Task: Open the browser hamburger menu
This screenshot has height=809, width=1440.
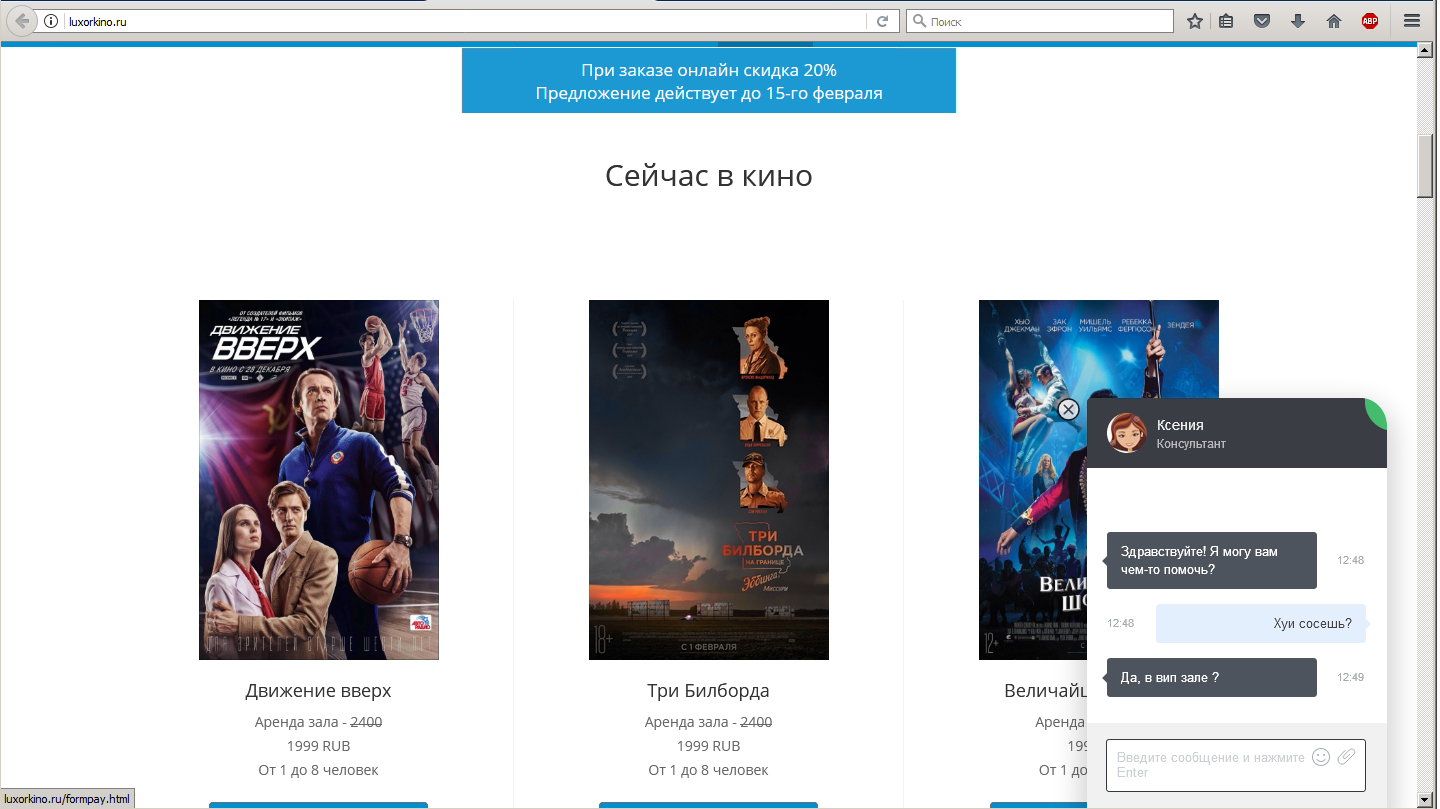Action: [1411, 21]
